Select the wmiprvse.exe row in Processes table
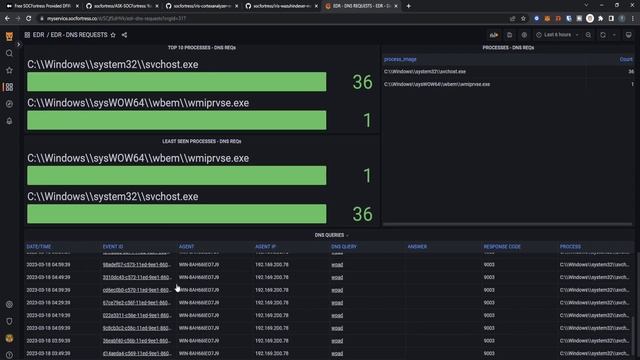The height and width of the screenshot is (360, 640). pos(508,84)
